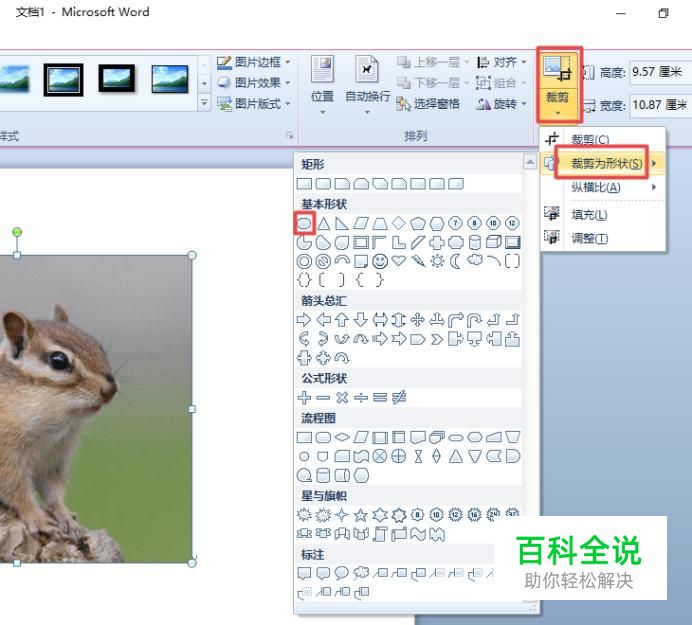The width and height of the screenshot is (692, 625).
Task: Pick the crescent moon shape
Action: [x=455, y=261]
